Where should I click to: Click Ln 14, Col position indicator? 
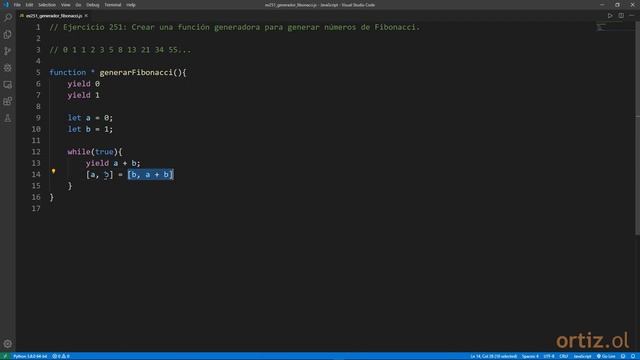click(x=493, y=356)
